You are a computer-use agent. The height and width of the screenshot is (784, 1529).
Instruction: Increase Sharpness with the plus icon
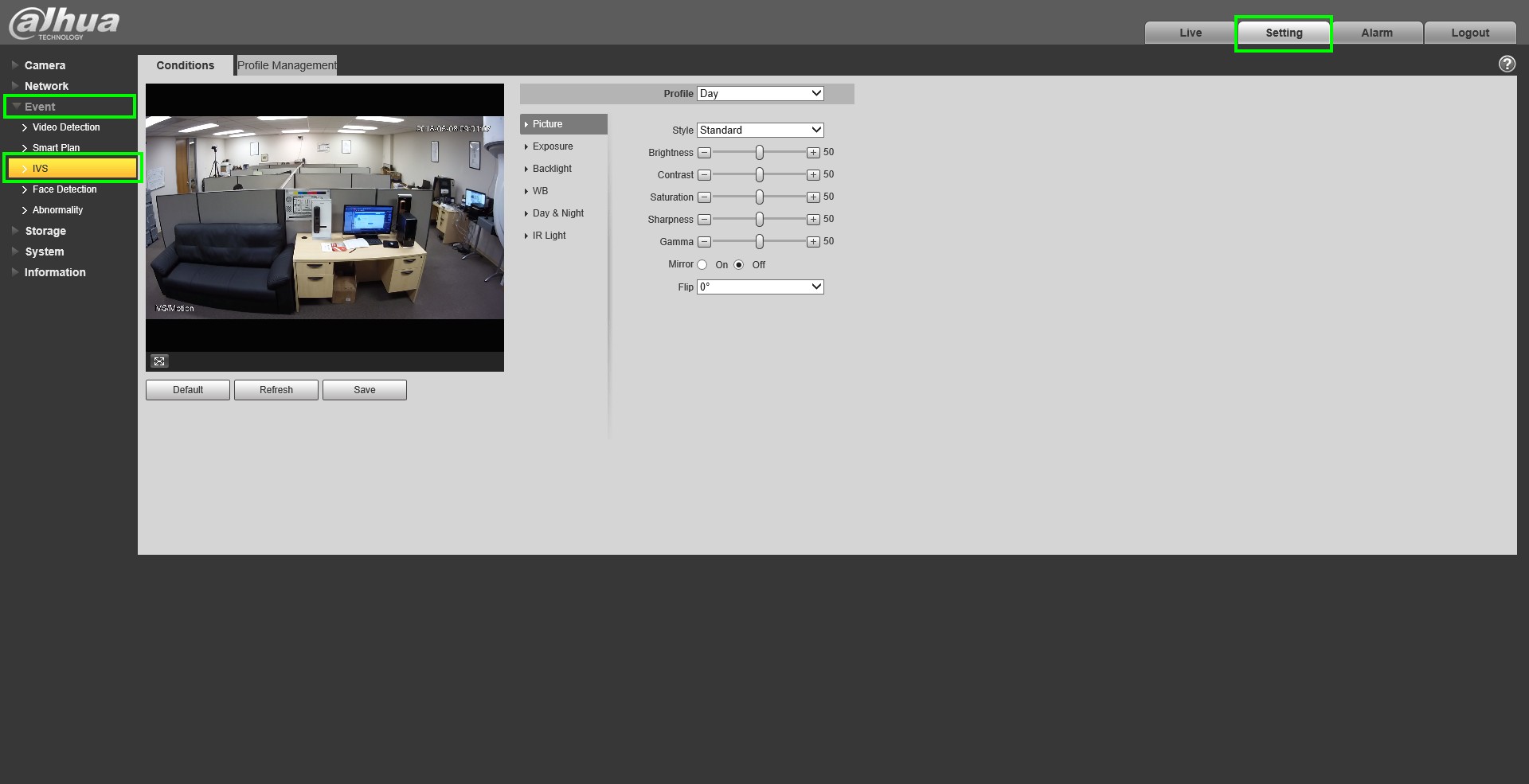coord(813,220)
